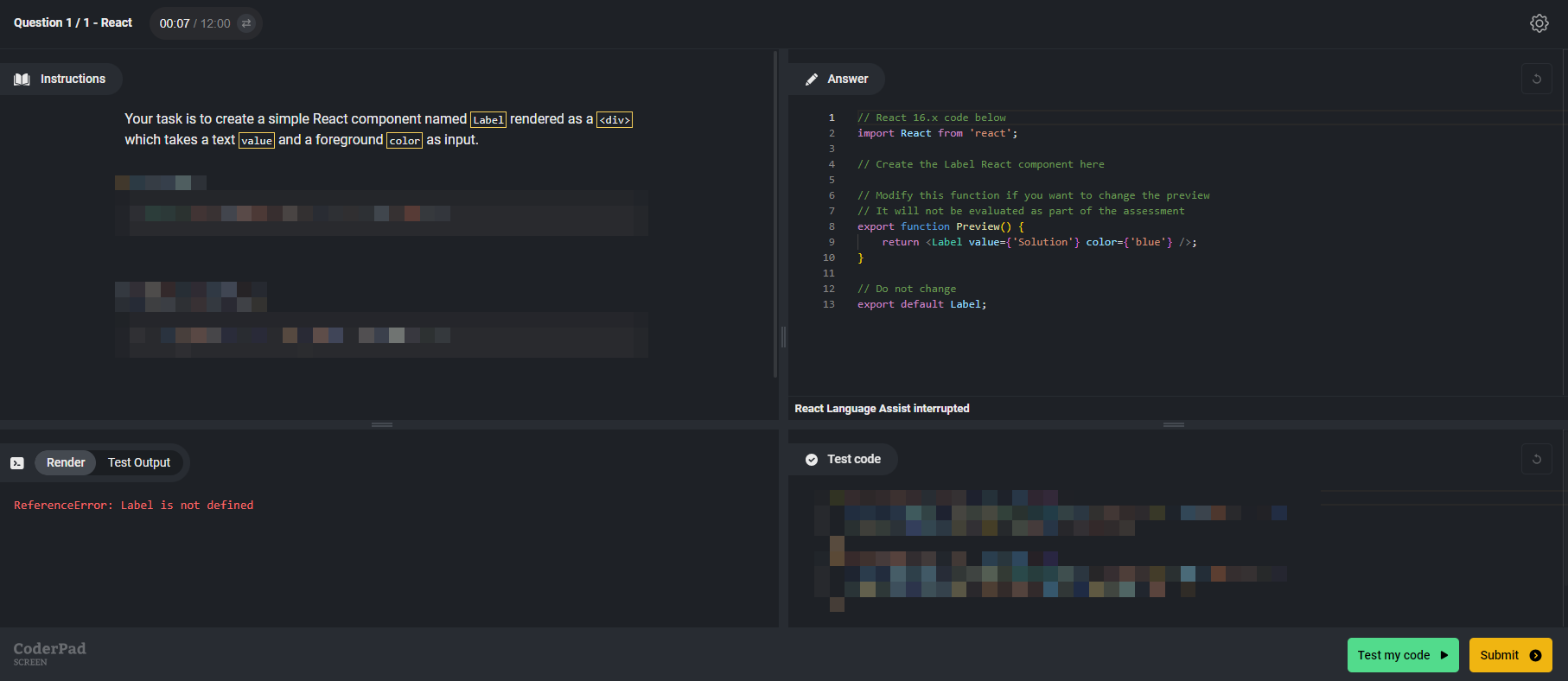Run Test my code button

1402,655
